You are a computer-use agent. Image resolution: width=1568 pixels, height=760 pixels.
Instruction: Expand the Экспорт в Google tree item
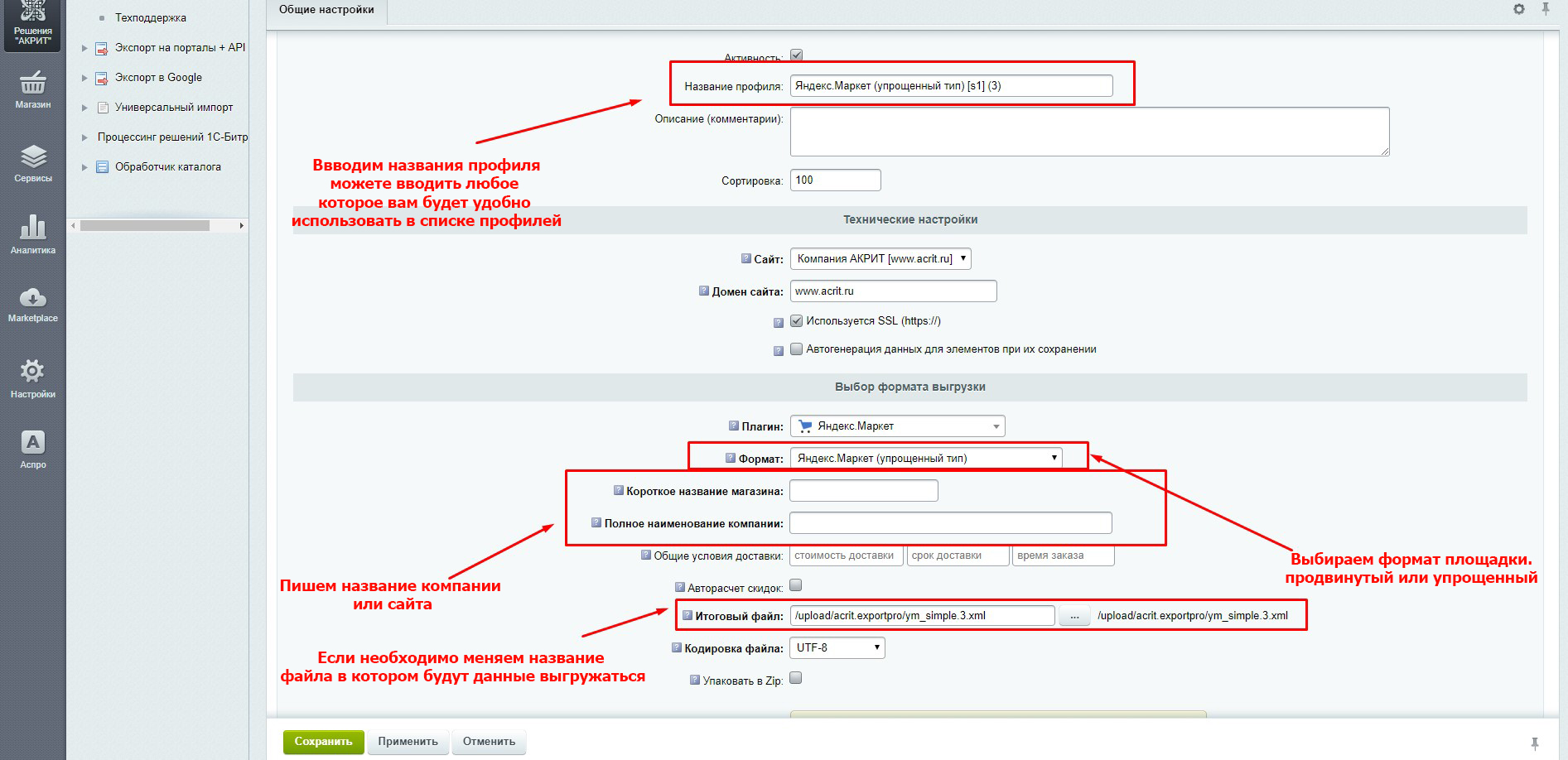[x=84, y=78]
